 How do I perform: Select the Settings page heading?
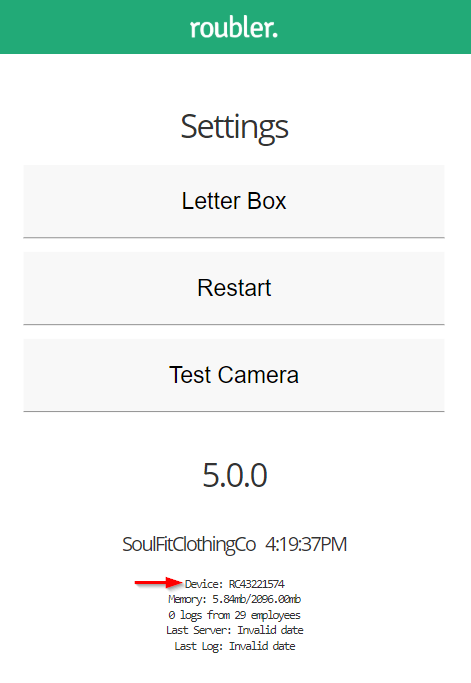(234, 128)
